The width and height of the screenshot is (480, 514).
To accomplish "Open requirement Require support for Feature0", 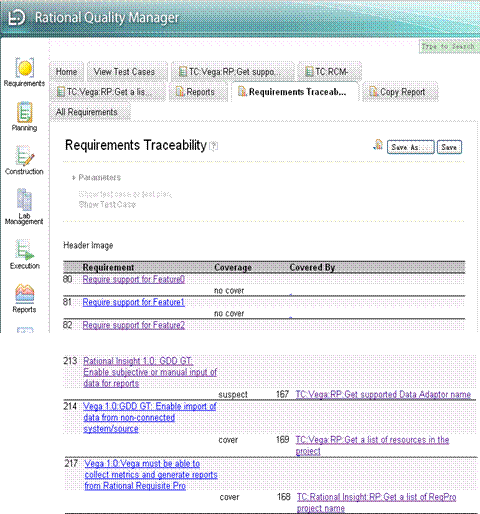I will (134, 279).
